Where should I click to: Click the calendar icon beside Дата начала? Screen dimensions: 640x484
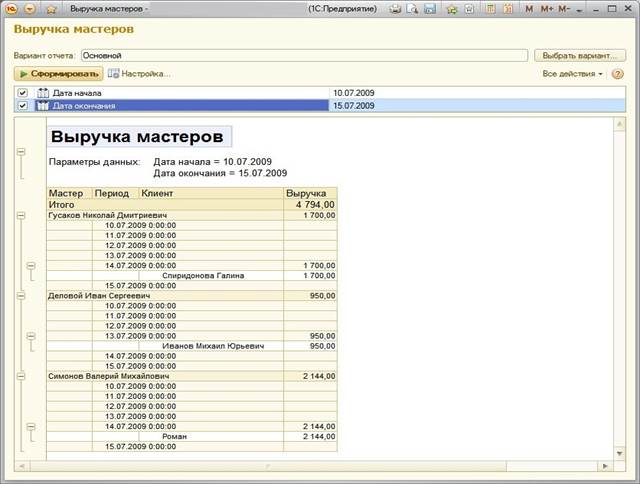pyautogui.click(x=43, y=93)
